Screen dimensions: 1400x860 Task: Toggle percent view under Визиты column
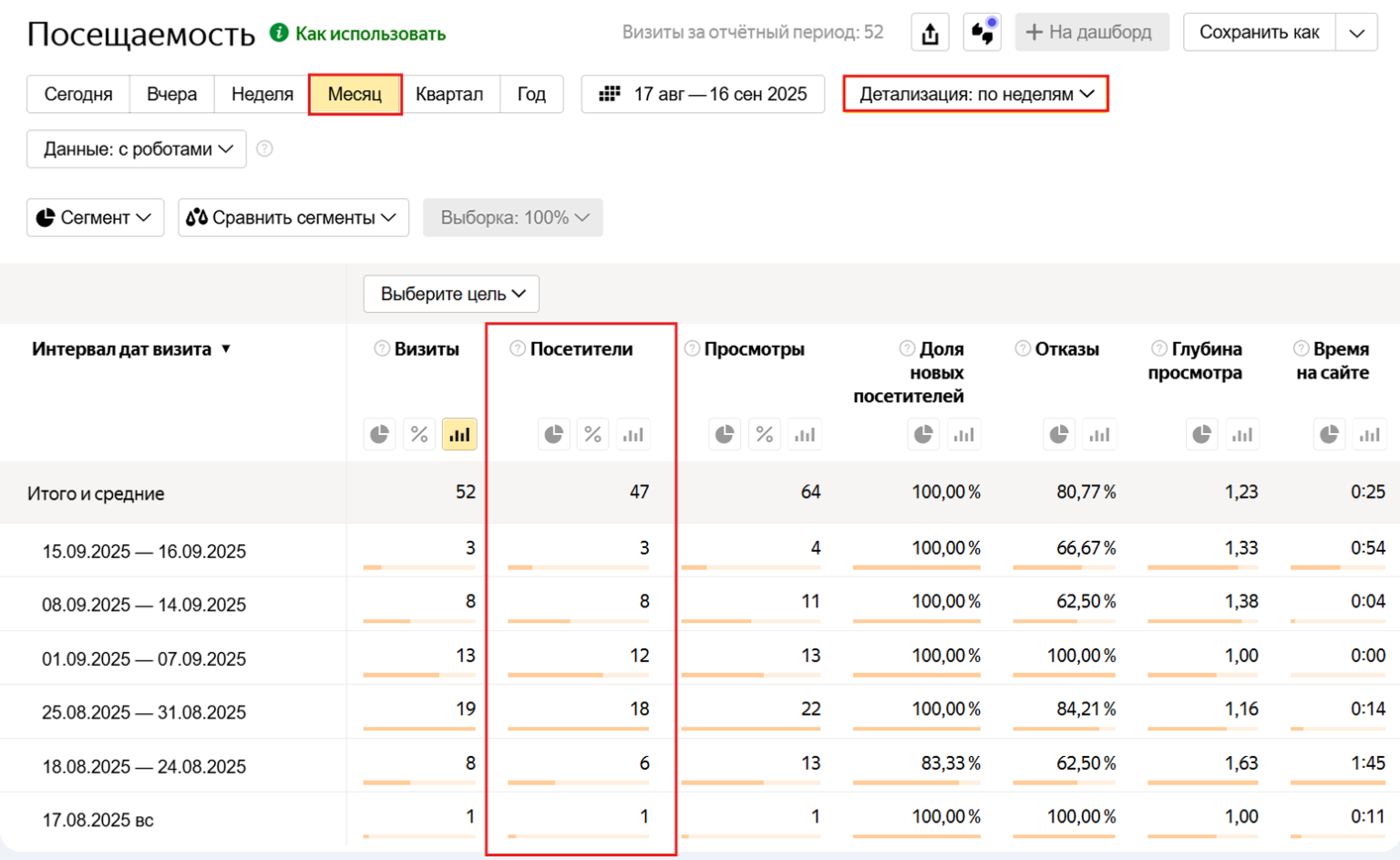click(x=419, y=434)
